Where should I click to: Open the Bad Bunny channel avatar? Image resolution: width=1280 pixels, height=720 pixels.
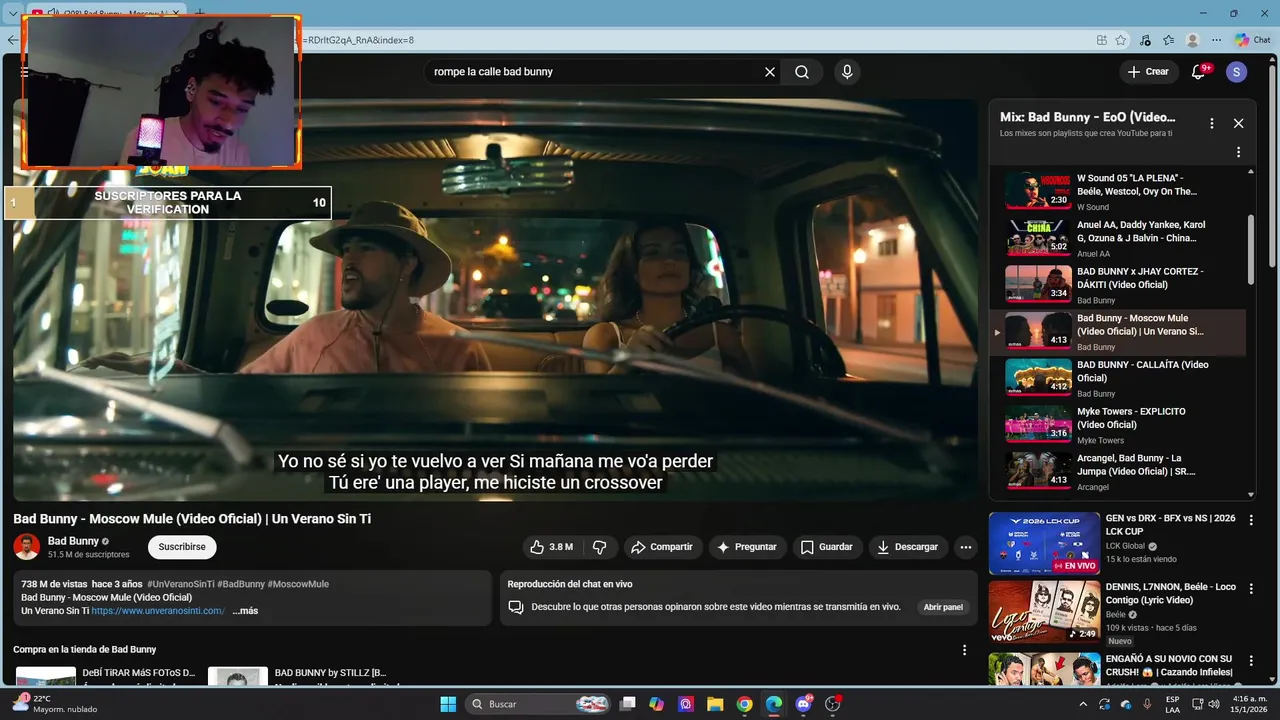pos(26,547)
